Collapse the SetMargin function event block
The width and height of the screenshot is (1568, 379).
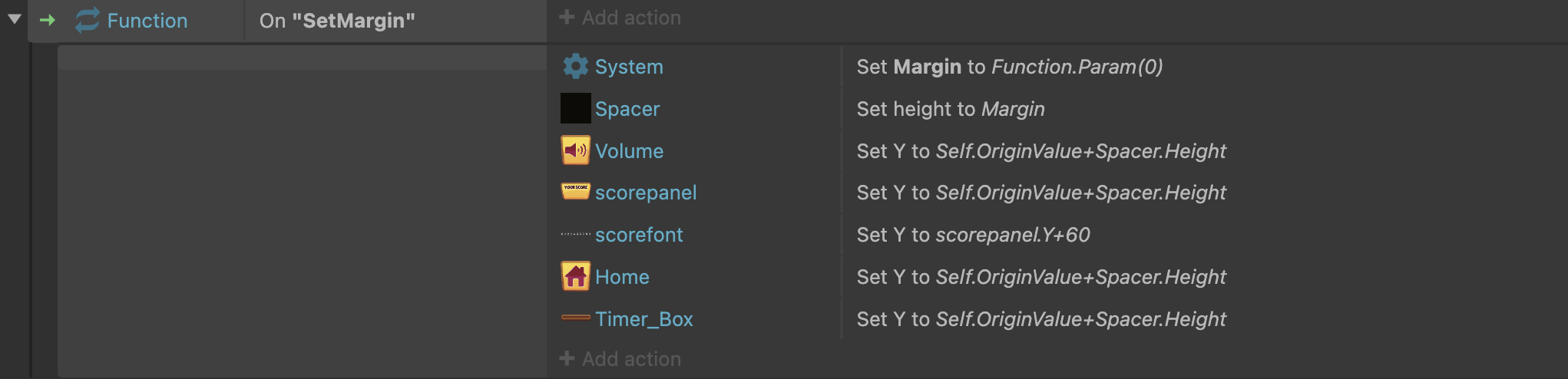click(14, 19)
